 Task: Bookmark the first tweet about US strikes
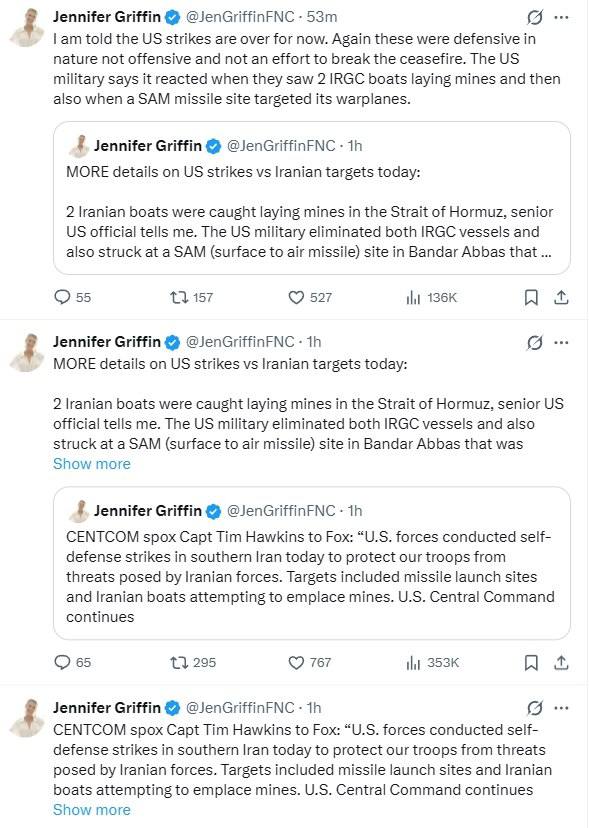(x=531, y=297)
